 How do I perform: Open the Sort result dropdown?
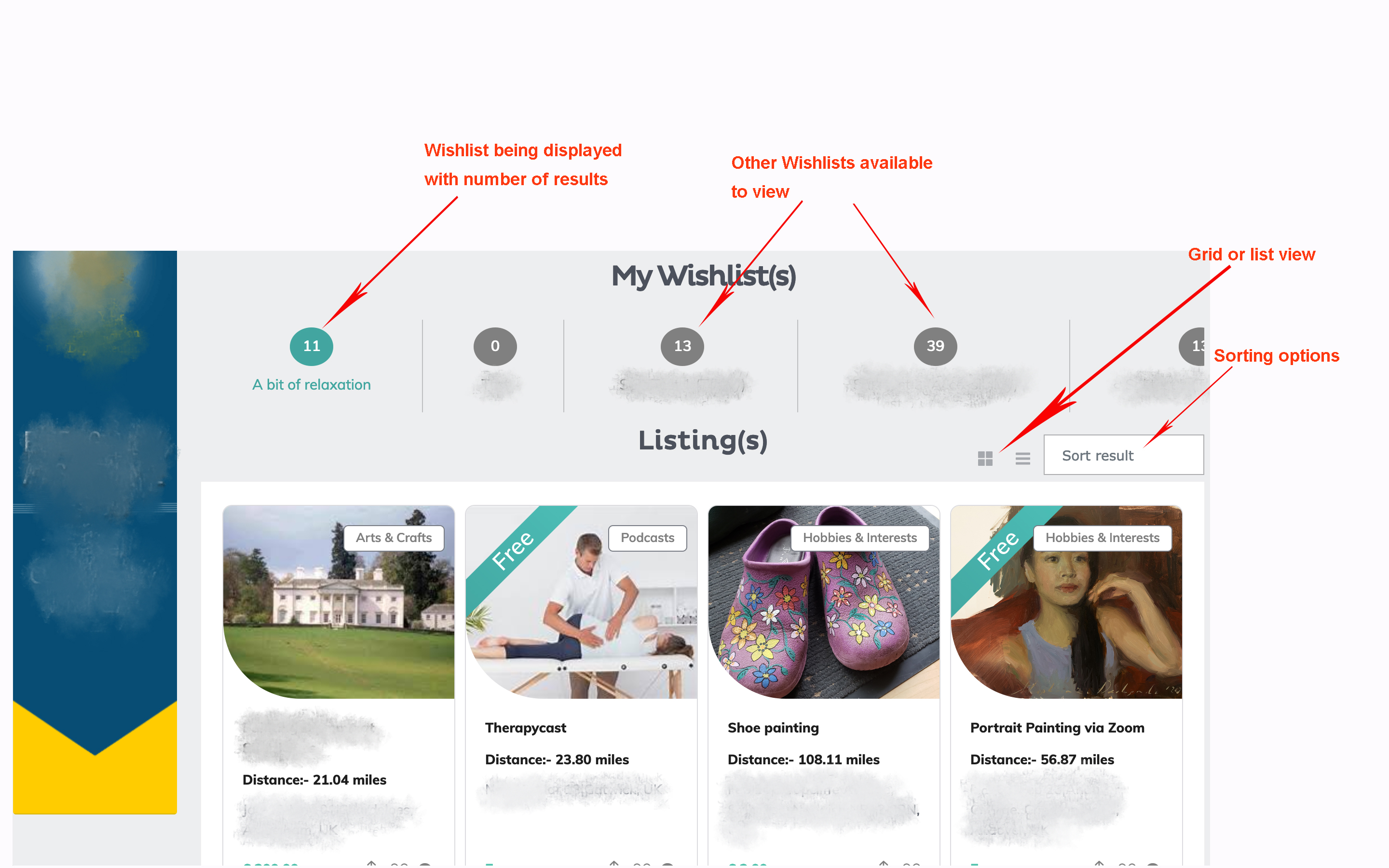coord(1123,455)
